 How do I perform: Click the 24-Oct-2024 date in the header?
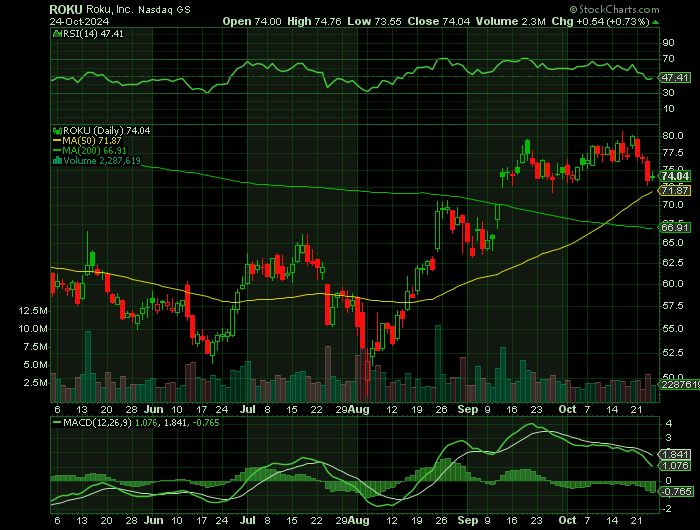point(79,21)
